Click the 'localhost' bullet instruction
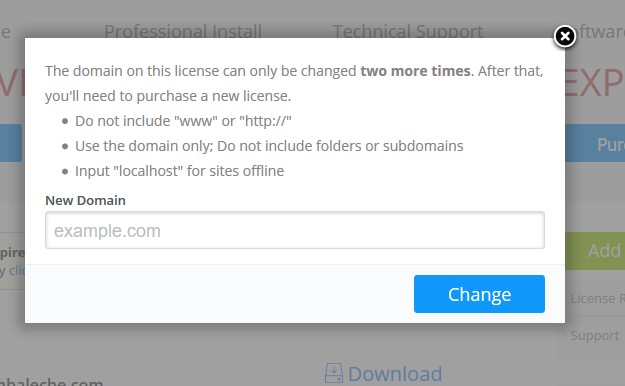The height and width of the screenshot is (386, 625). 179,171
